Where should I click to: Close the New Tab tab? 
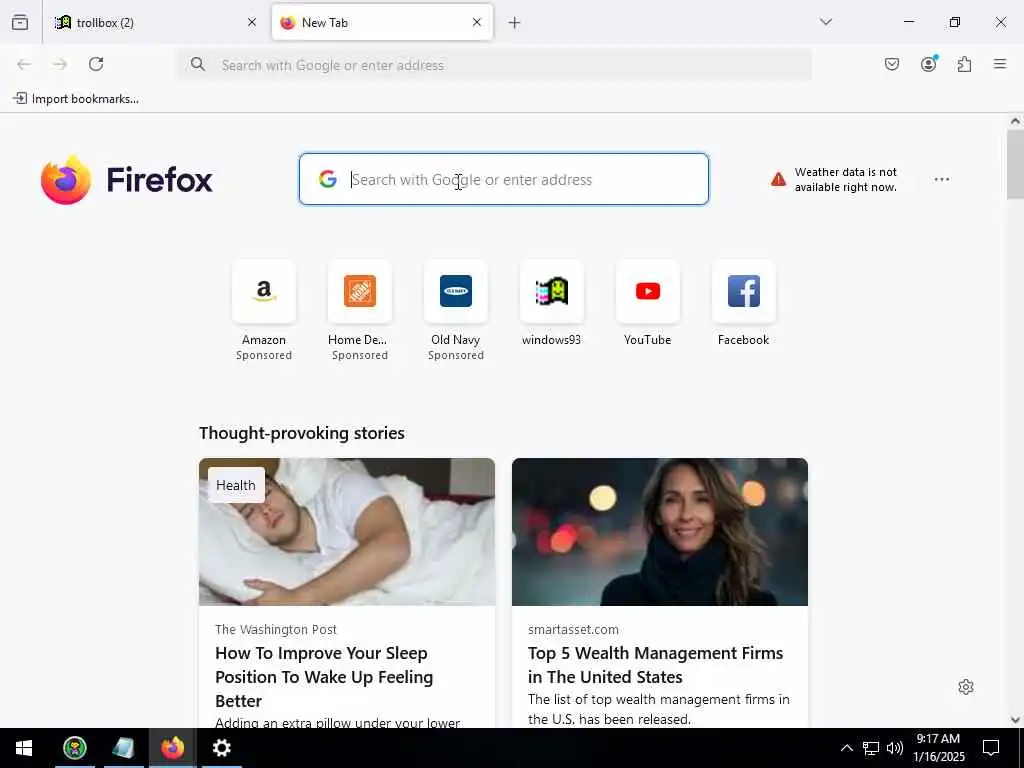[477, 22]
